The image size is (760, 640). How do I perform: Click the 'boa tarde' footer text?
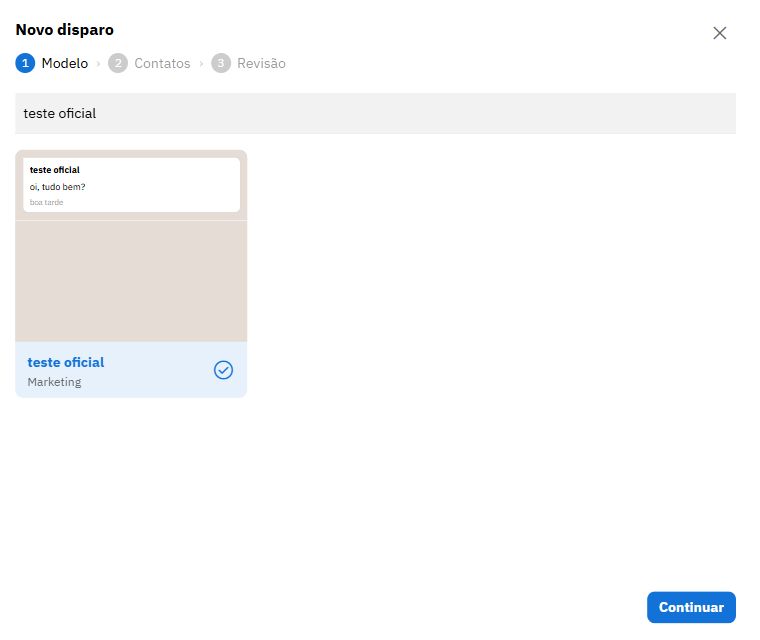[47, 202]
